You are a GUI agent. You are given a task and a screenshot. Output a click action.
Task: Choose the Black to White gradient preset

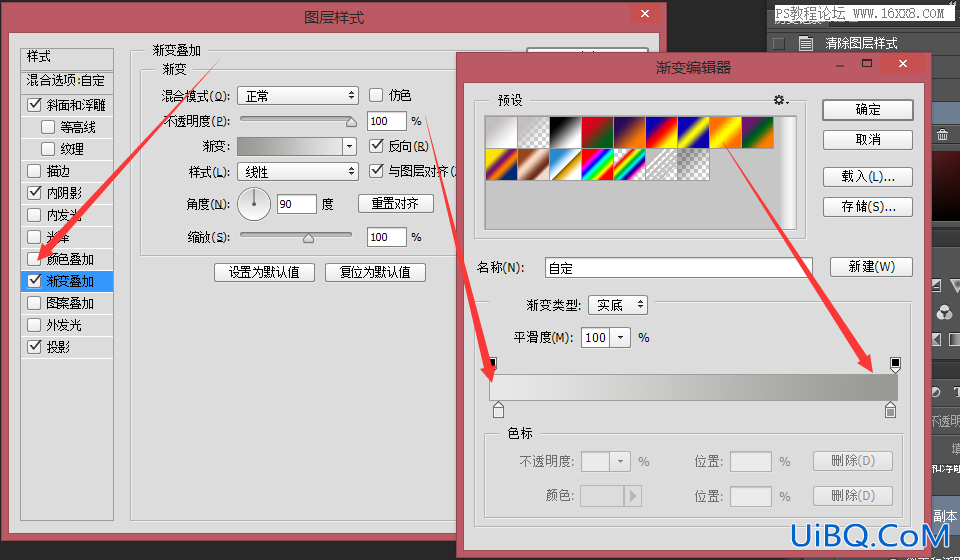(x=565, y=132)
